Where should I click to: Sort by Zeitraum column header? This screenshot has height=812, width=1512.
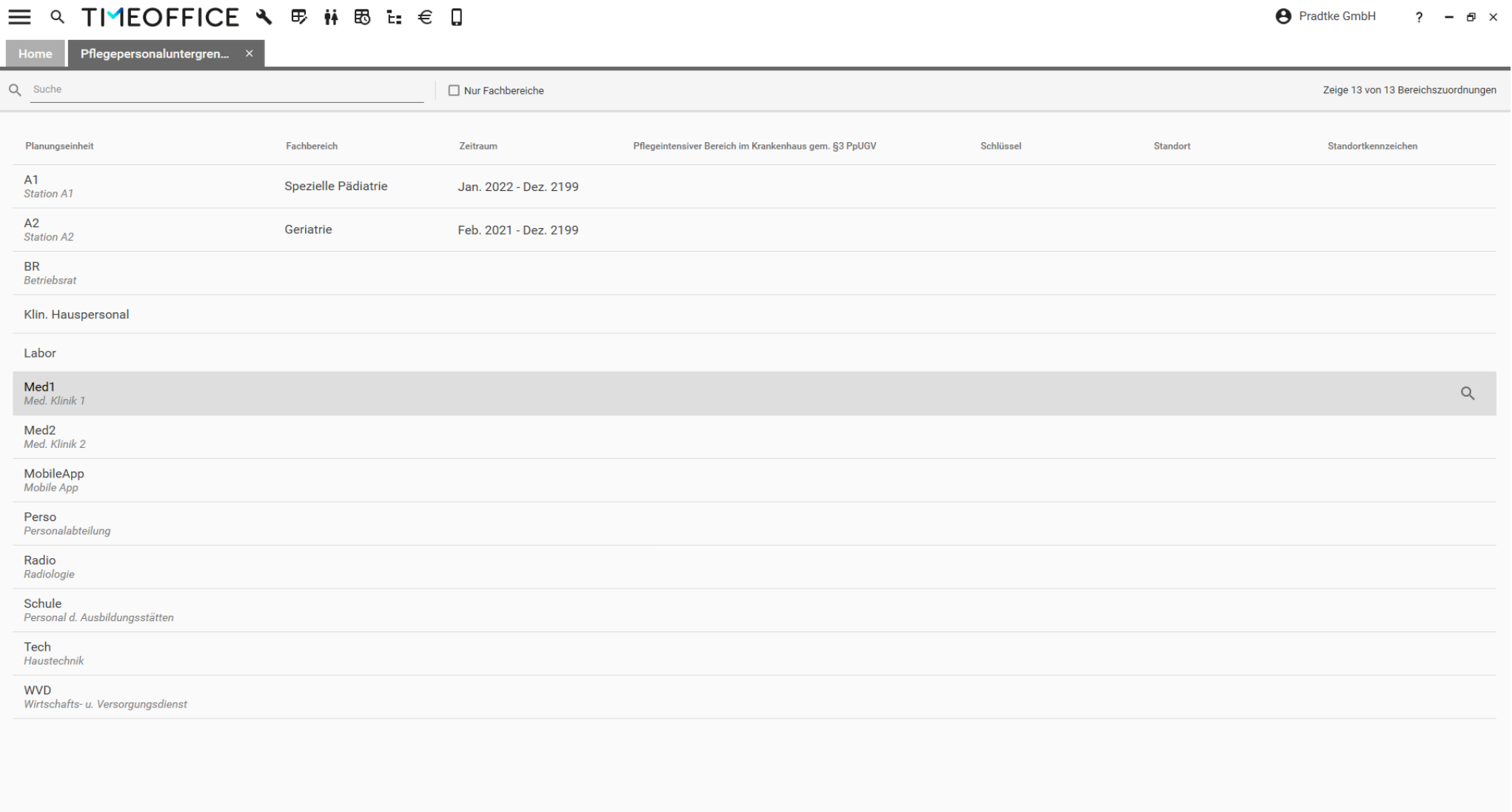tap(478, 146)
